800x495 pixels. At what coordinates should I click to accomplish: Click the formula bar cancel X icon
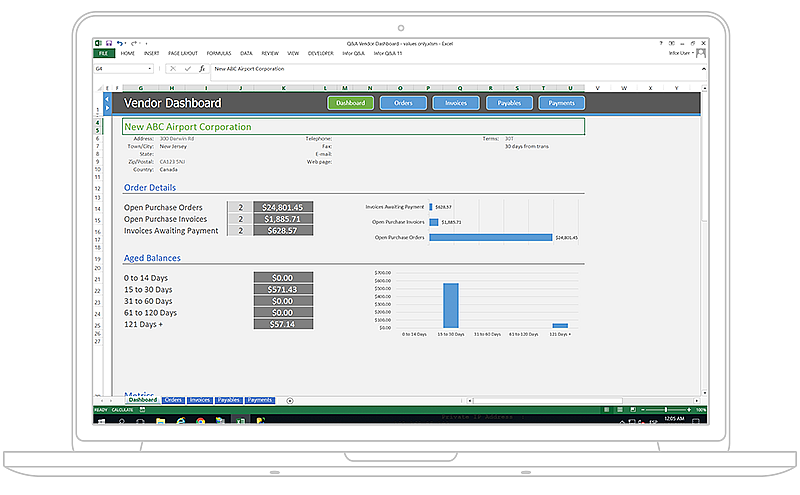[x=173, y=69]
